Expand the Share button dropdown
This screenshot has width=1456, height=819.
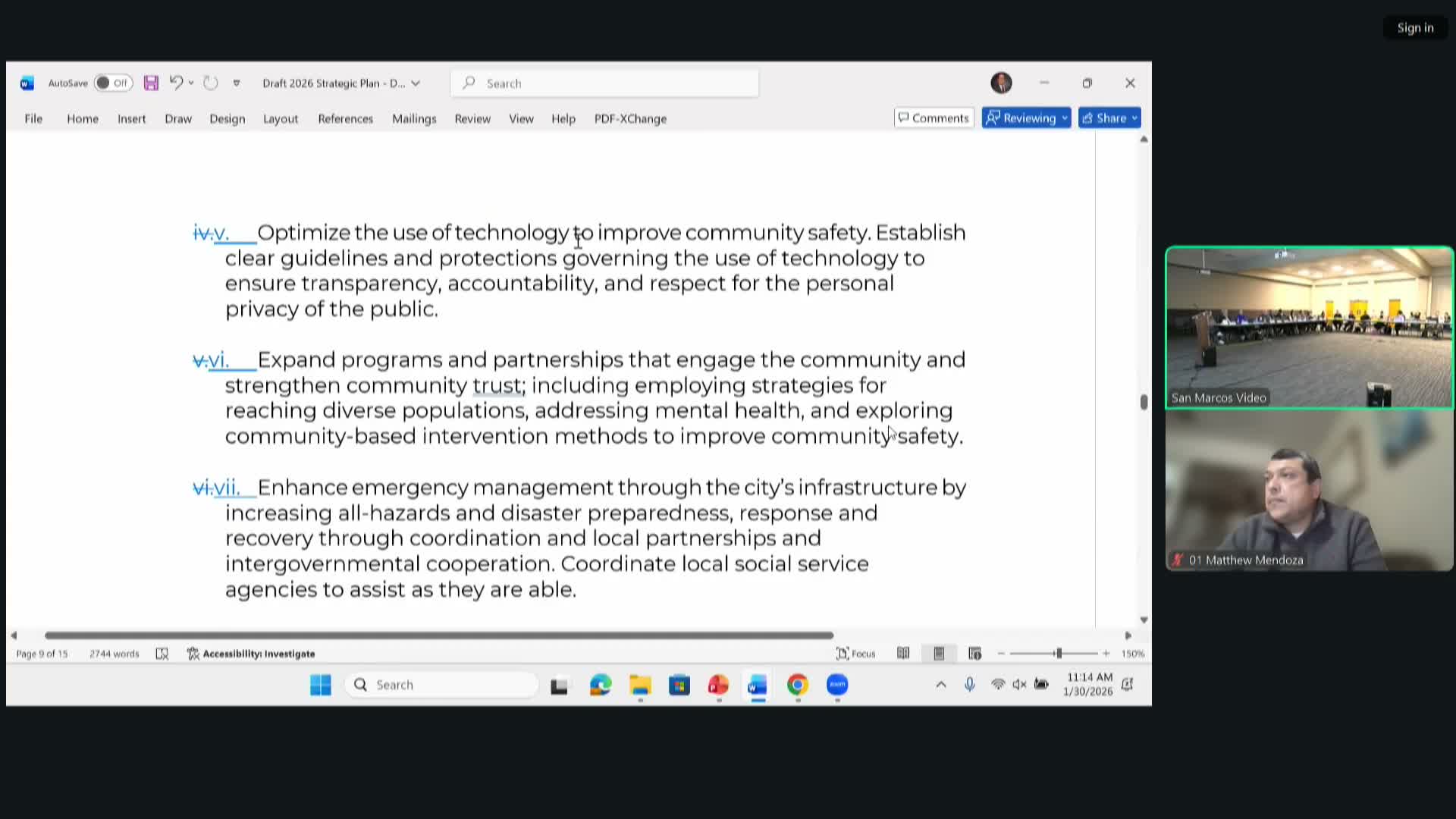tap(1132, 118)
